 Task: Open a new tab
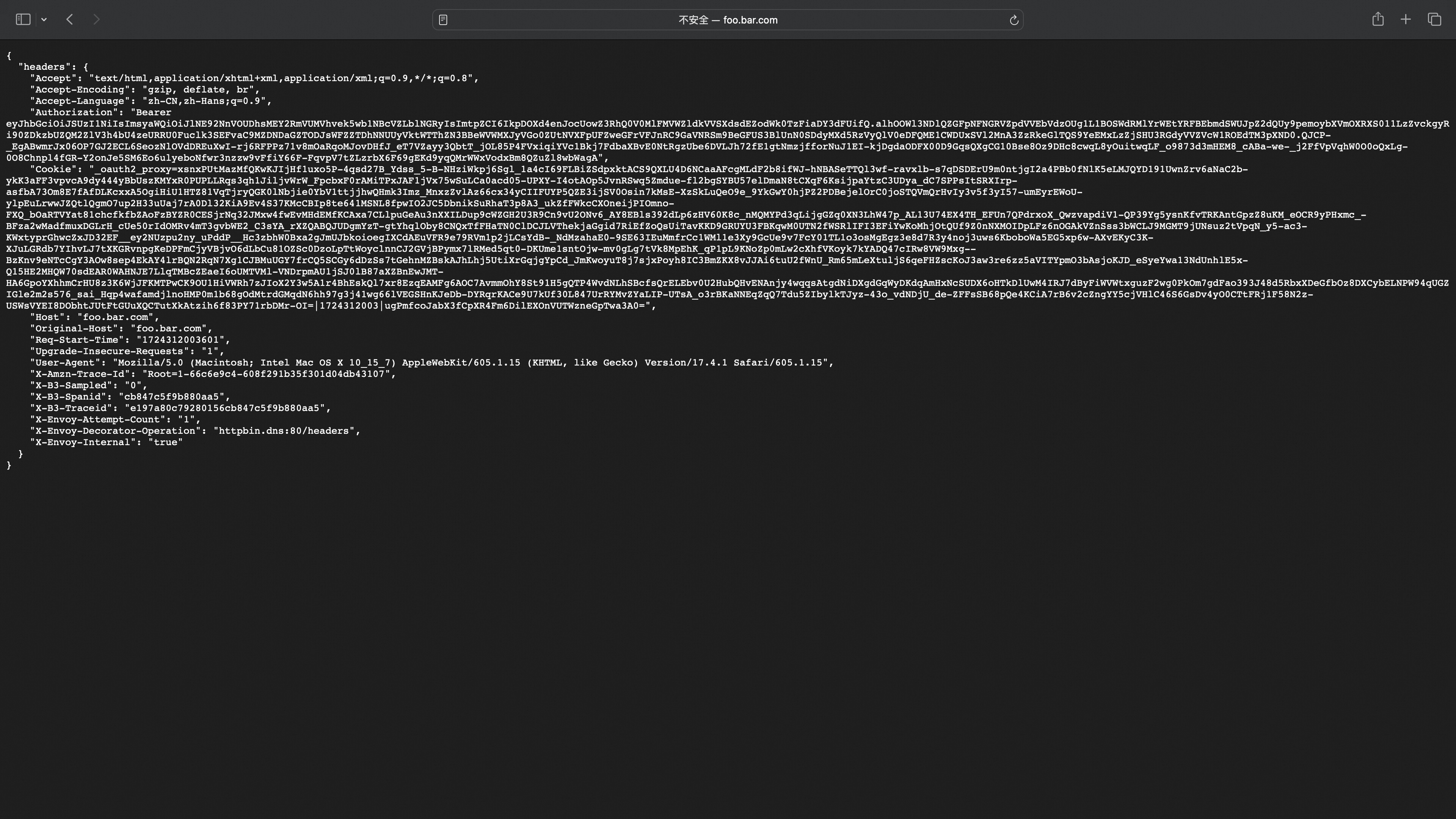pyautogui.click(x=1406, y=20)
